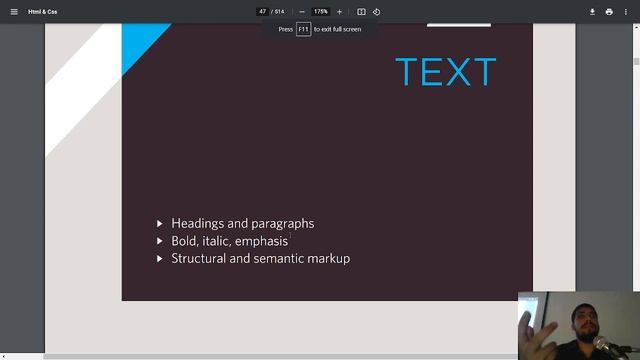Image resolution: width=640 pixels, height=360 pixels.
Task: Click the scroll up arrow on the right
Action: coord(636,27)
